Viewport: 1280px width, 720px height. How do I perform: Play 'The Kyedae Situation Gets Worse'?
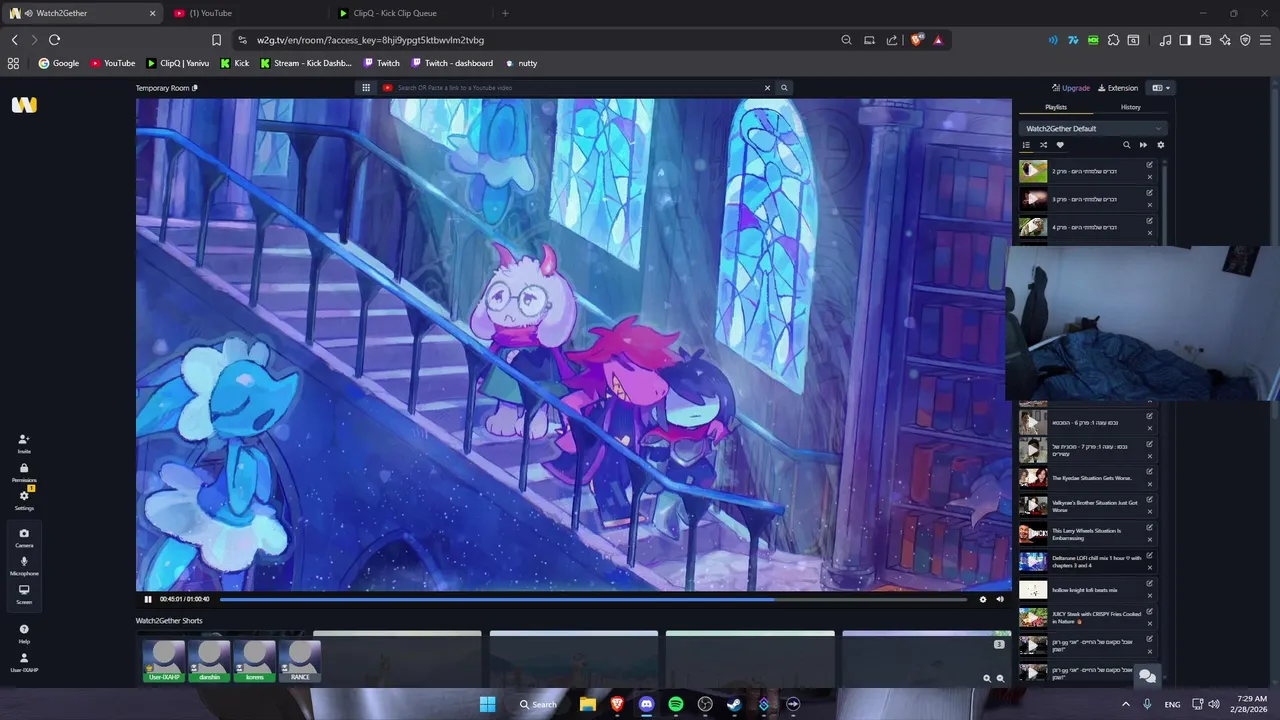coord(1033,478)
